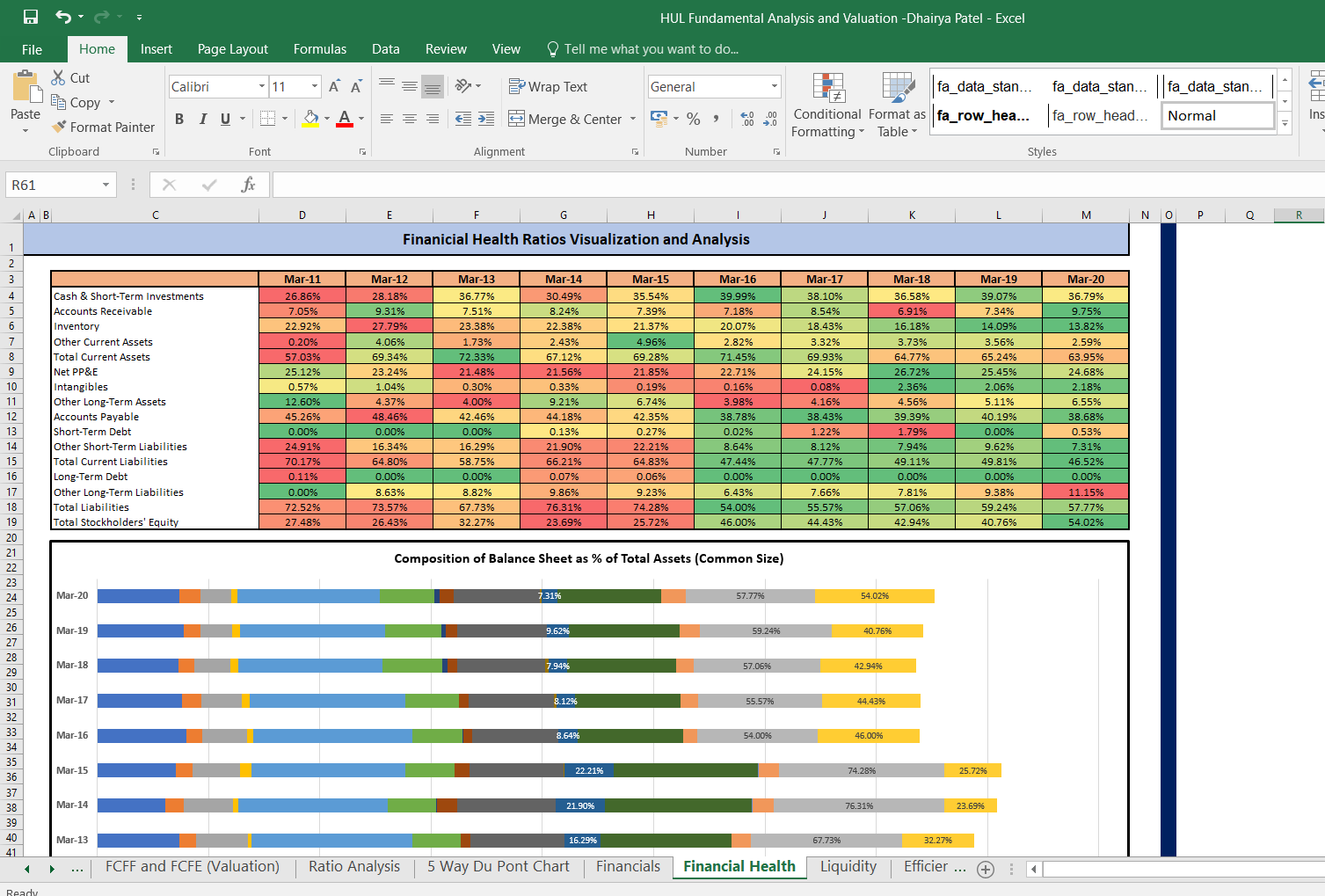
Task: Align cell text left
Action: [387, 119]
